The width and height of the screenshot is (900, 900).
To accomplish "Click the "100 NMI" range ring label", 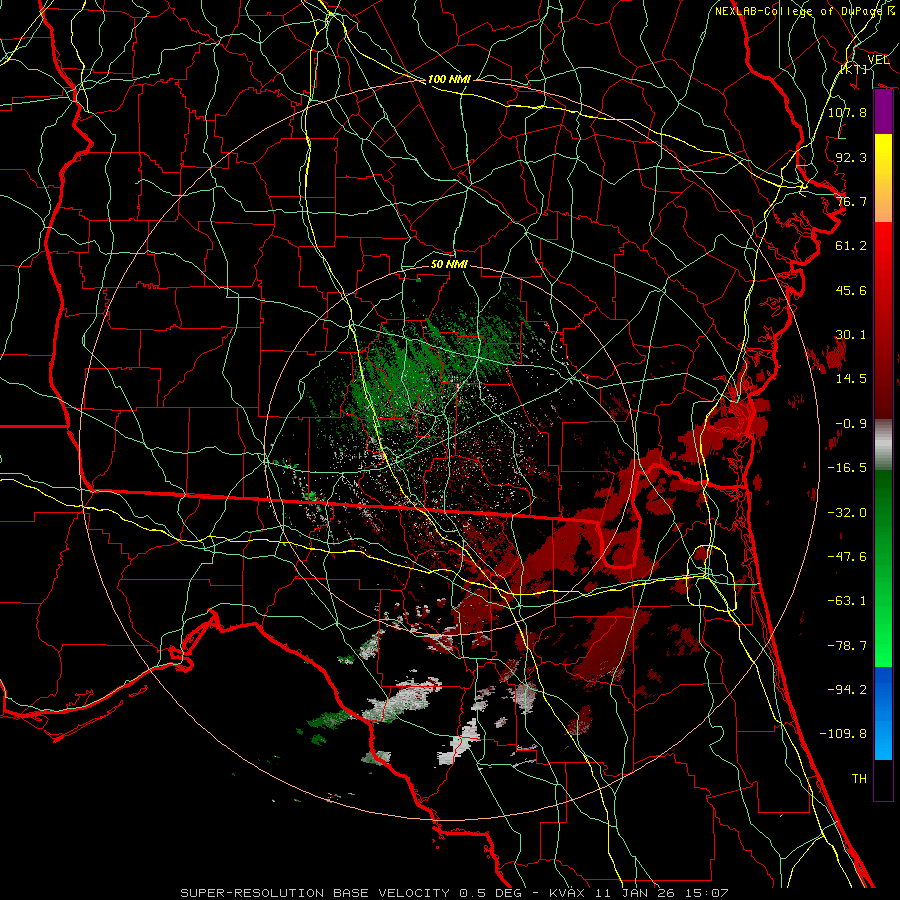I will point(449,79).
